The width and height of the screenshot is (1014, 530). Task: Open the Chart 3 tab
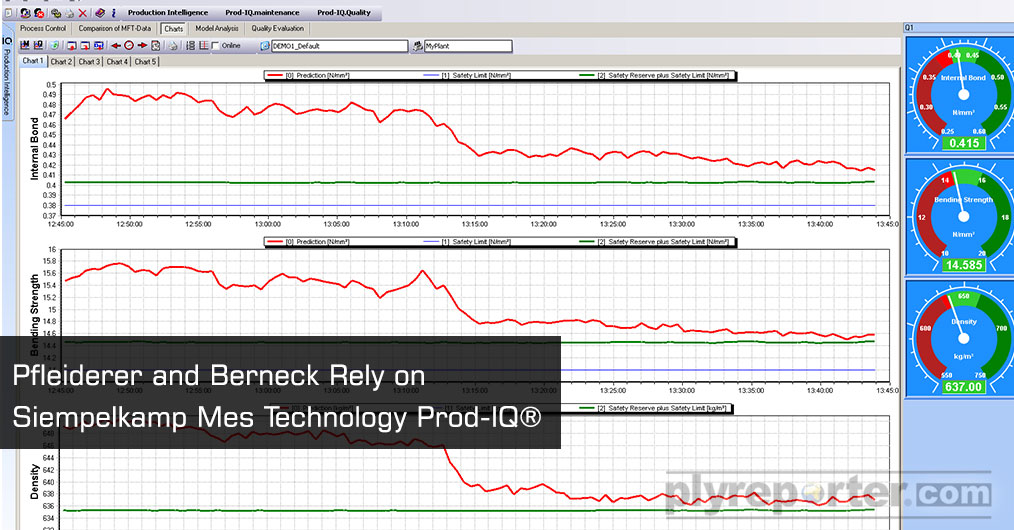point(89,61)
